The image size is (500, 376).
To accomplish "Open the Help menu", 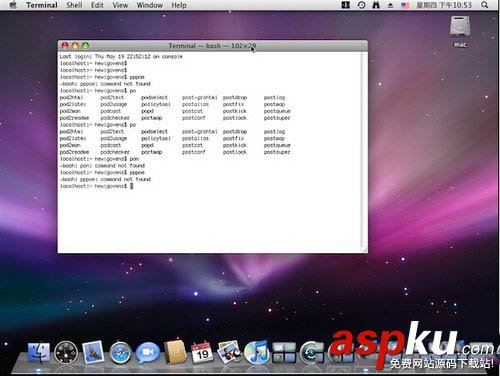I will [179, 5].
